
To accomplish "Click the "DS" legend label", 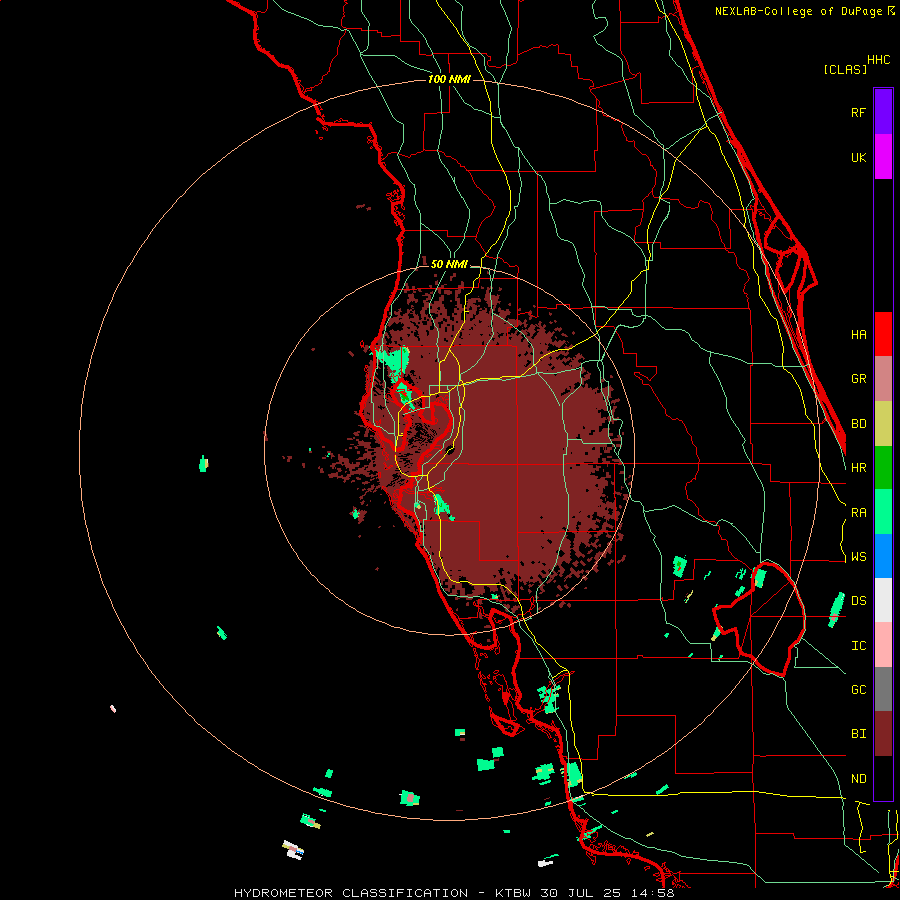I will [x=858, y=601].
